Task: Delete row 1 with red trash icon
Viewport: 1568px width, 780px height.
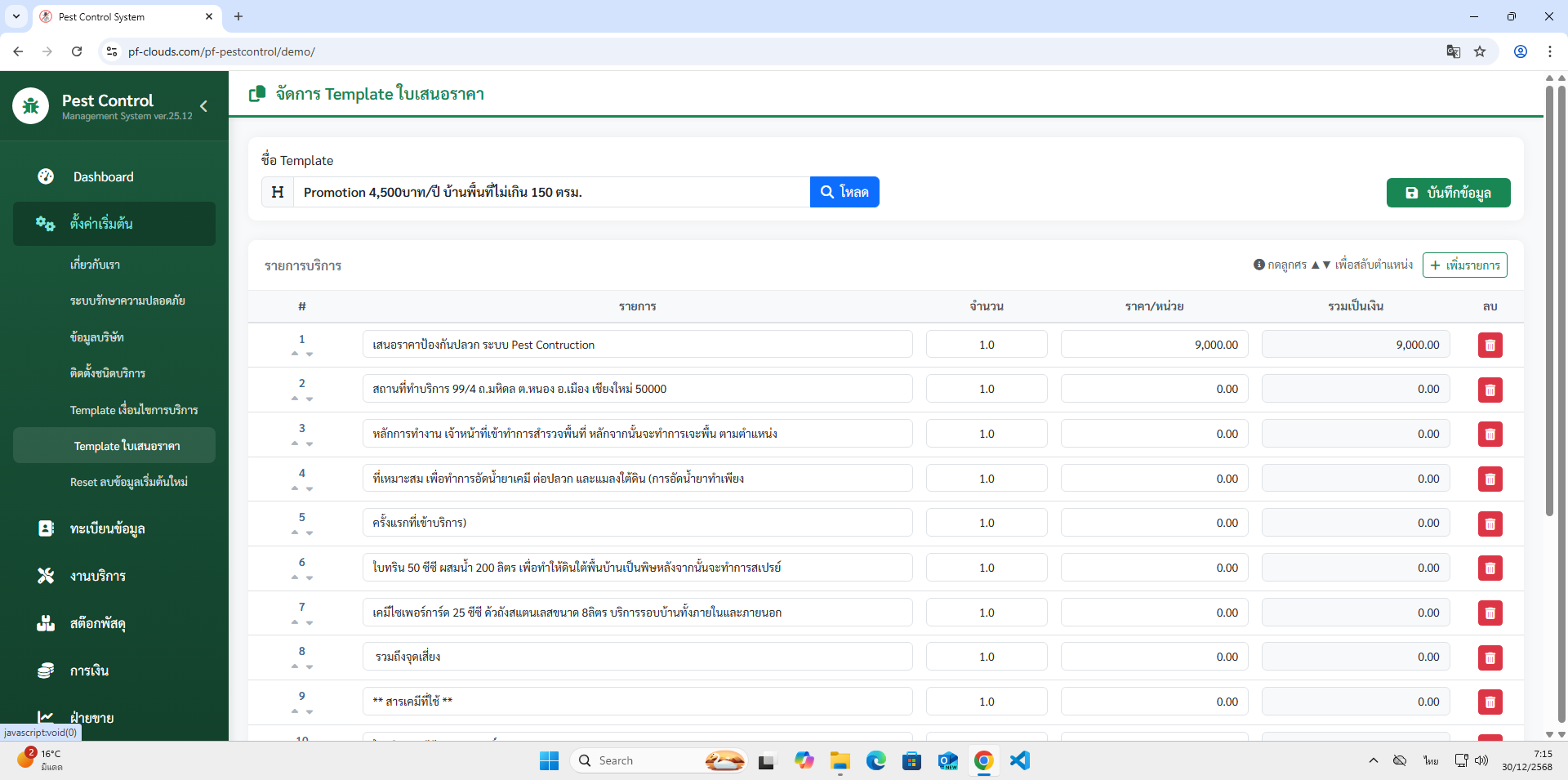Action: pyautogui.click(x=1490, y=345)
